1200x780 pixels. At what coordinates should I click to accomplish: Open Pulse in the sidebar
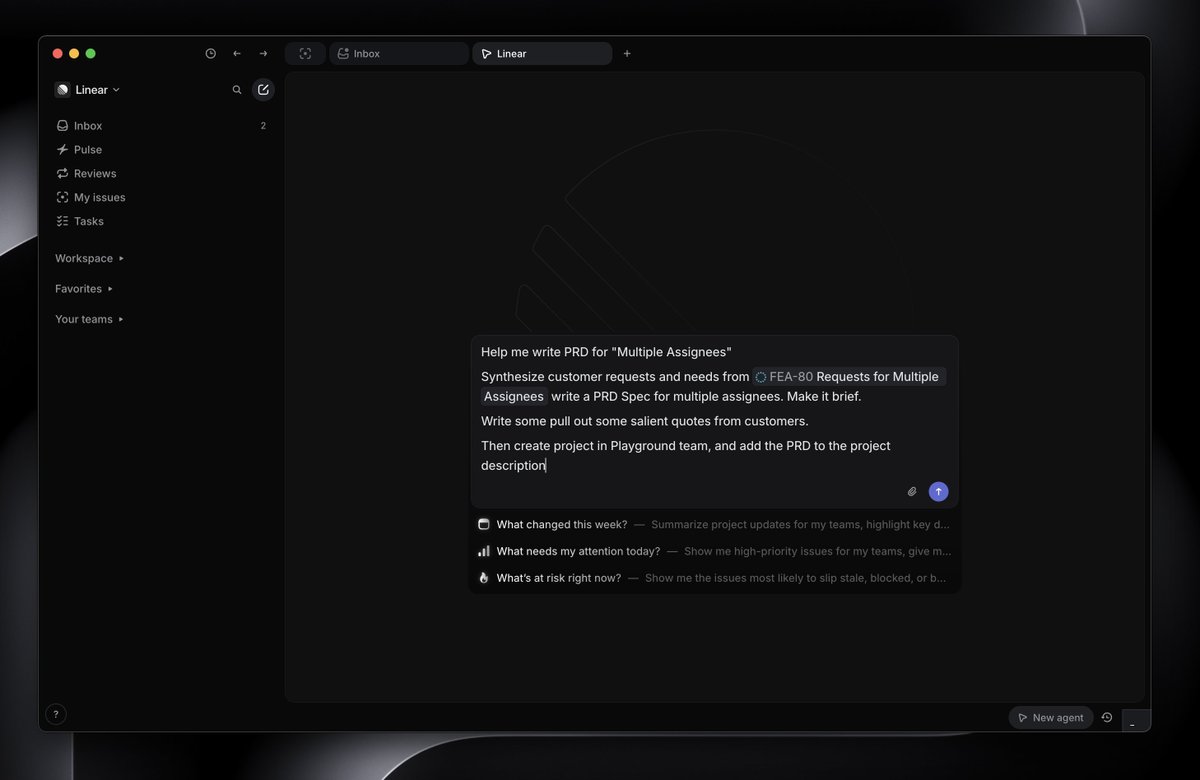162,150
